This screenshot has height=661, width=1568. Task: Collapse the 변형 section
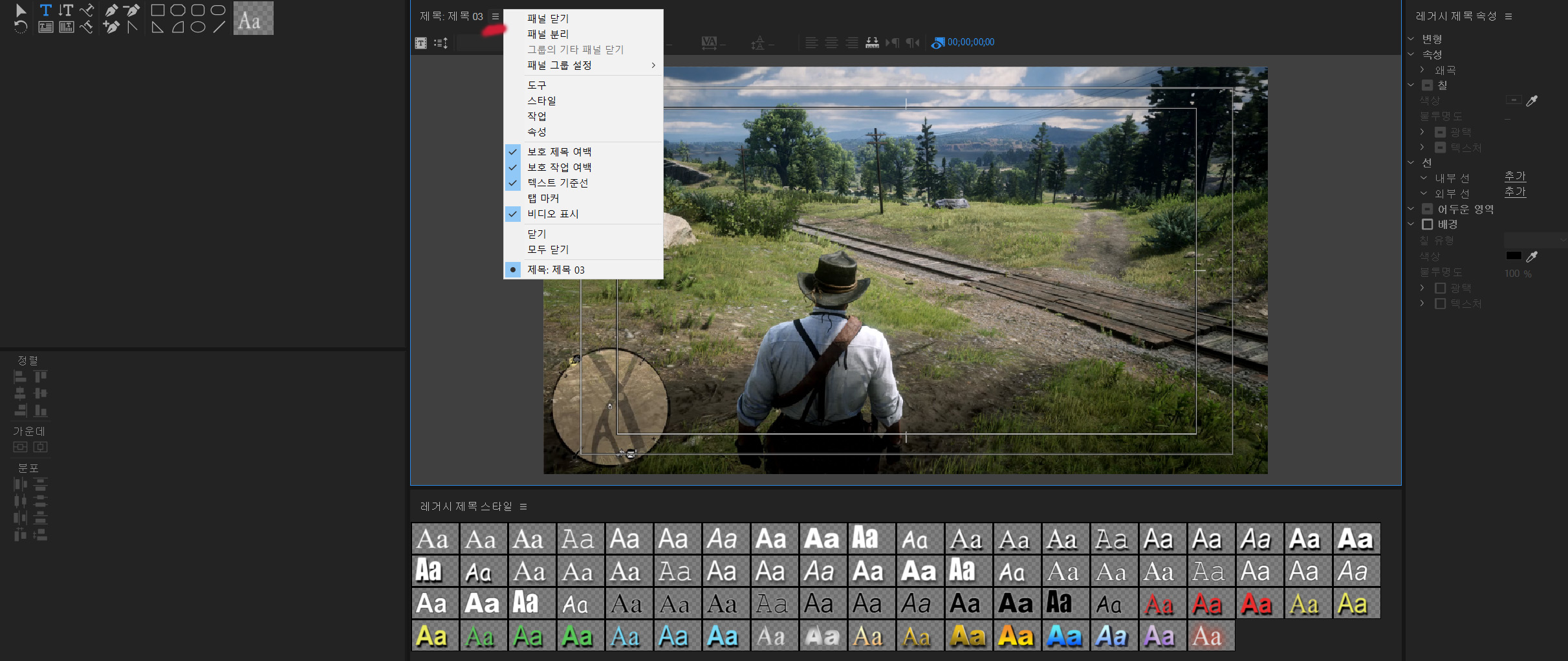pyautogui.click(x=1411, y=39)
